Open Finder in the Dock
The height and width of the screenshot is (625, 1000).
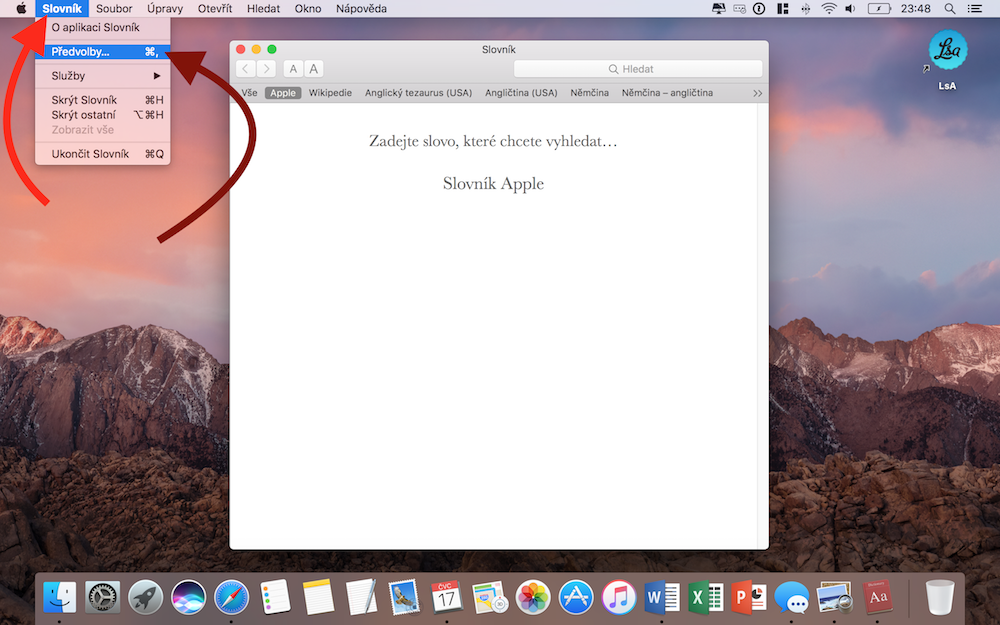(x=59, y=598)
